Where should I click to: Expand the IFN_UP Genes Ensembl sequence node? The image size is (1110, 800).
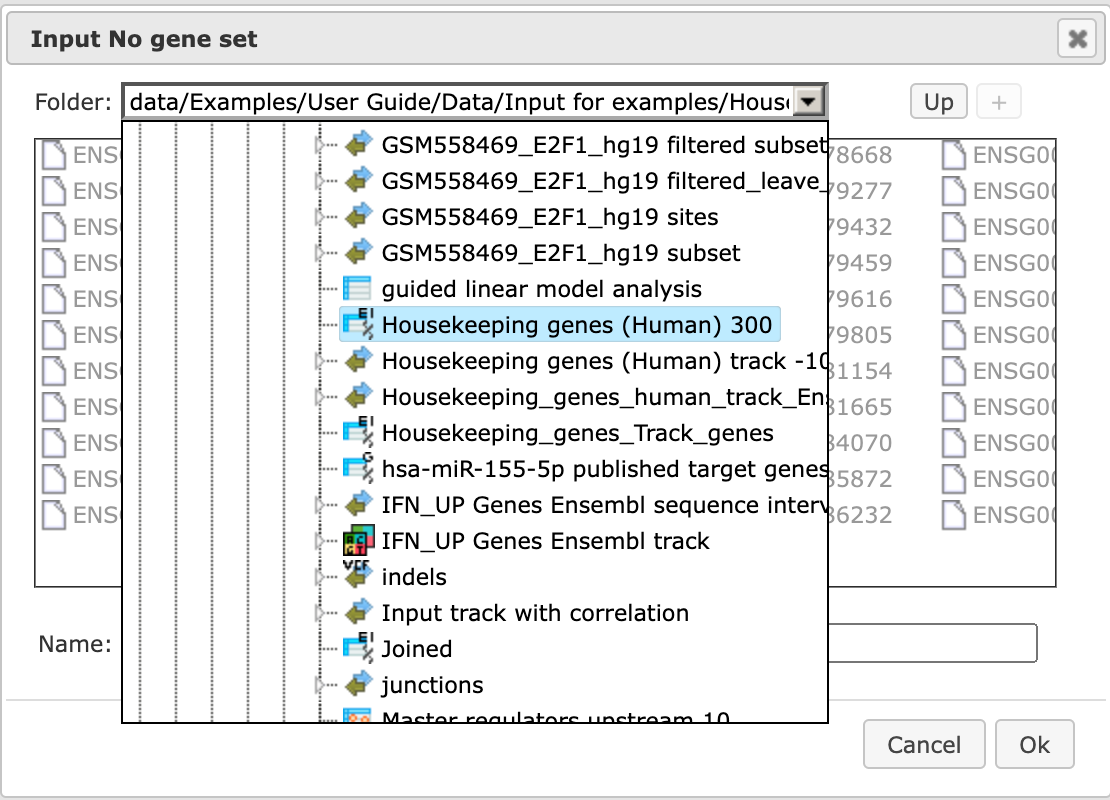tap(319, 505)
